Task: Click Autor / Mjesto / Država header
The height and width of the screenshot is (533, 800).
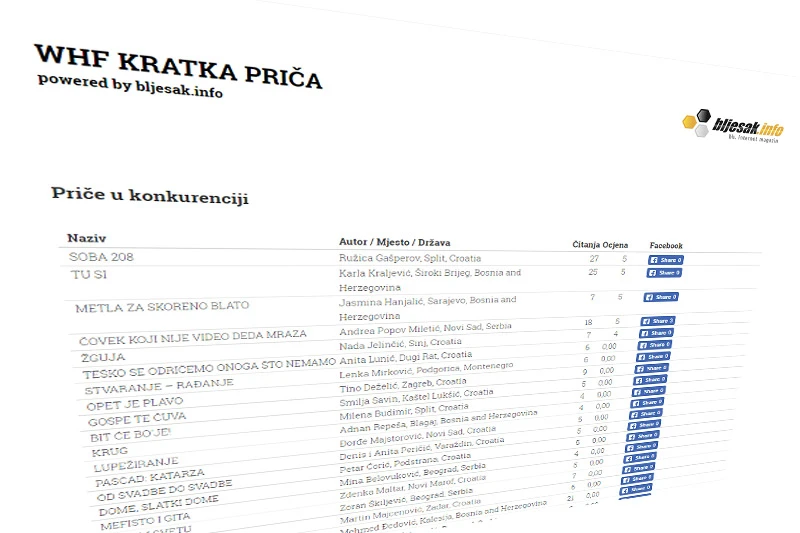Action: 394,242
